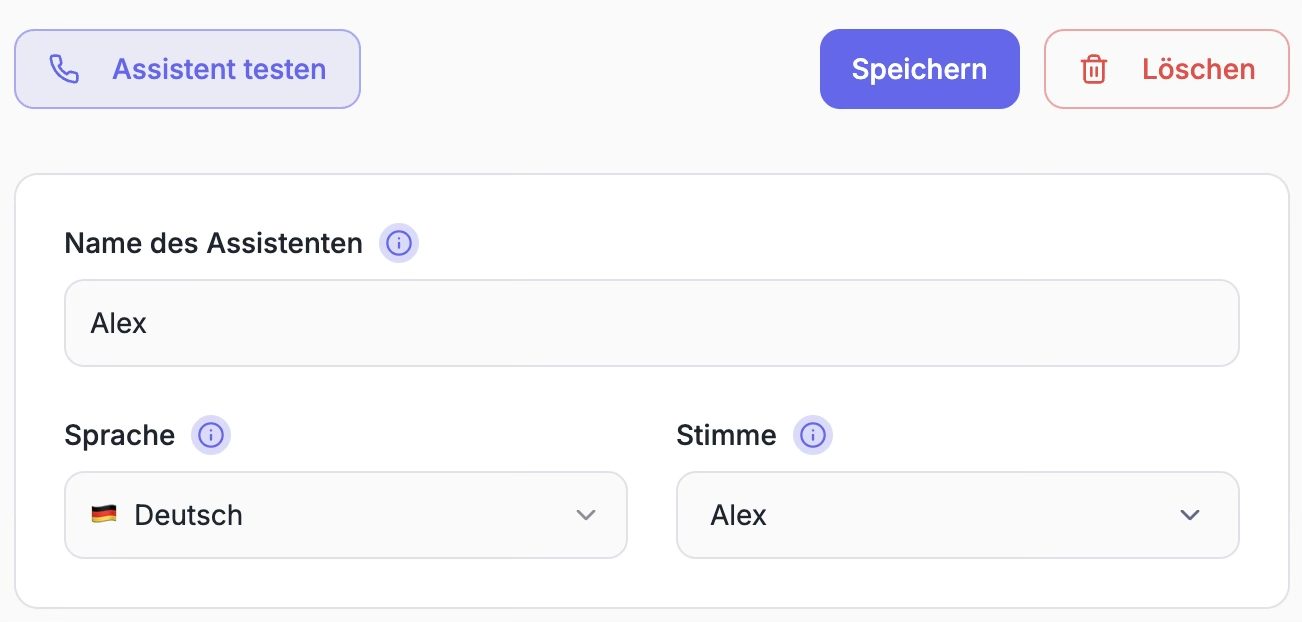Image resolution: width=1302 pixels, height=622 pixels.
Task: Click the 'Alex' text in the name field
Action: tap(118, 323)
